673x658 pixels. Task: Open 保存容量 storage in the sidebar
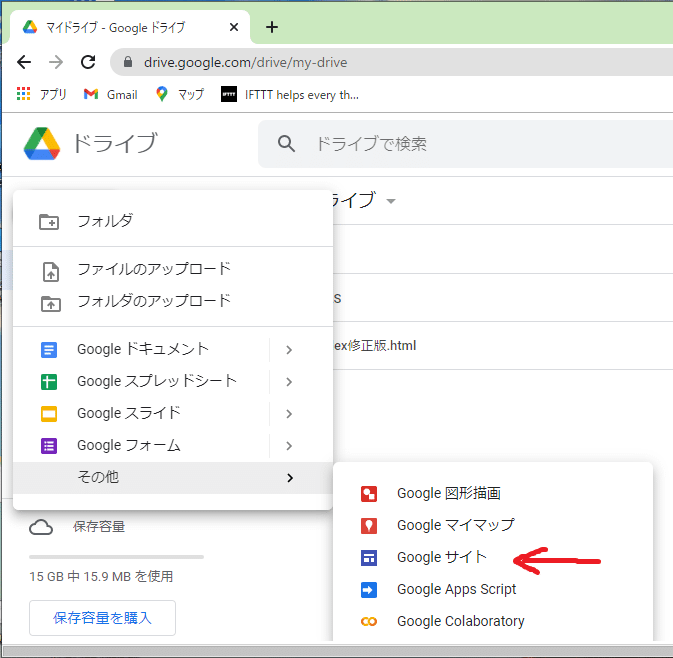pos(99,527)
